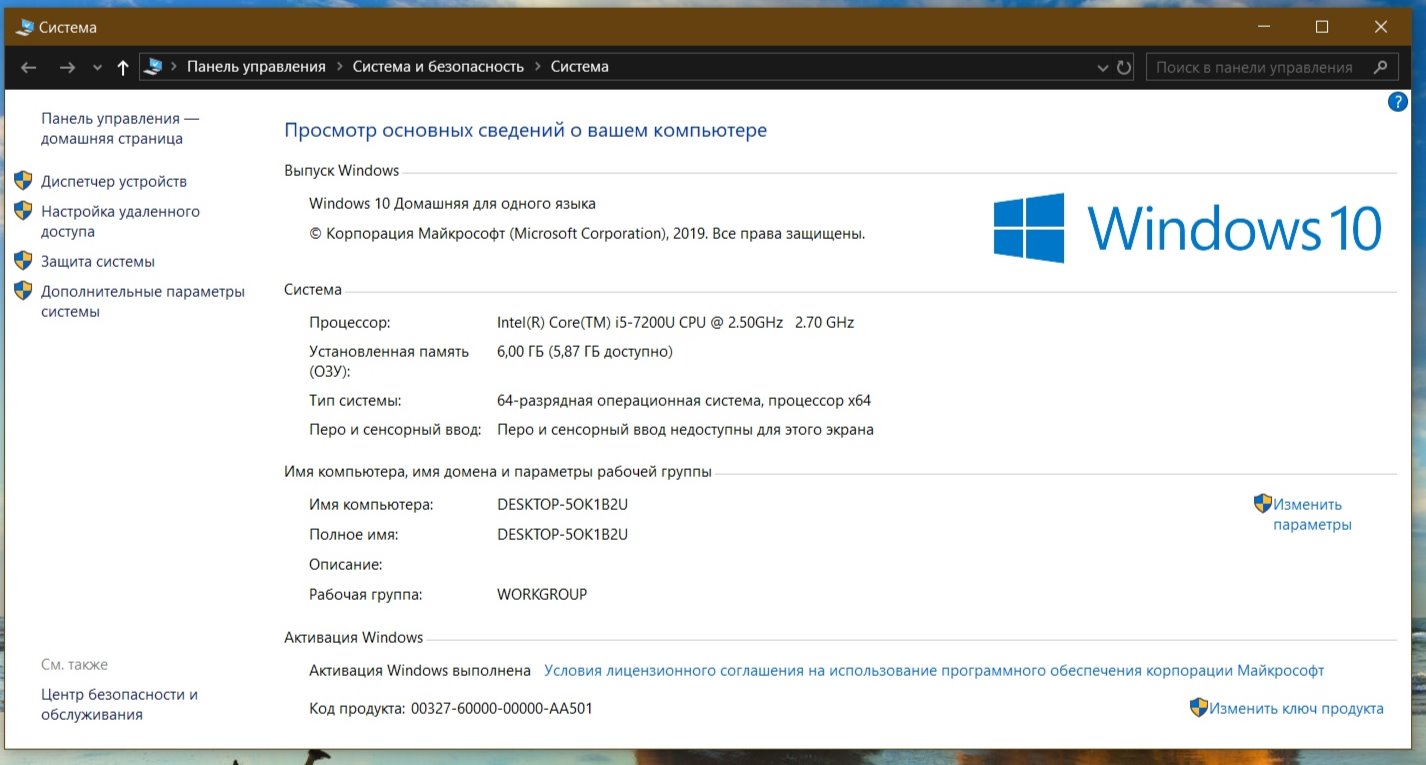Select WORKGROUP value
The height and width of the screenshot is (765, 1426).
coord(542,594)
